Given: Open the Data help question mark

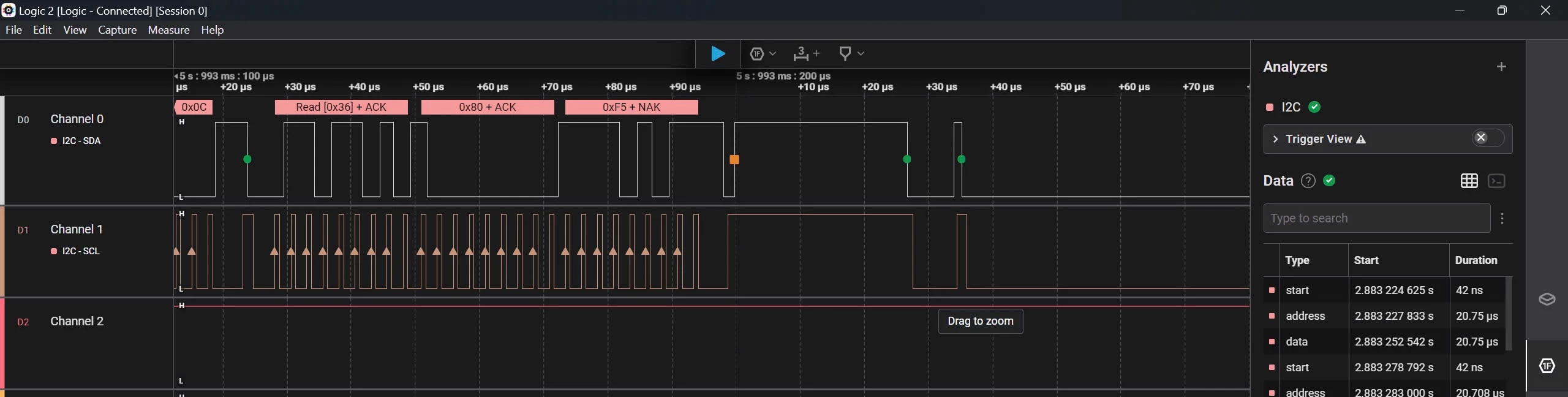Looking at the screenshot, I should pyautogui.click(x=1308, y=181).
